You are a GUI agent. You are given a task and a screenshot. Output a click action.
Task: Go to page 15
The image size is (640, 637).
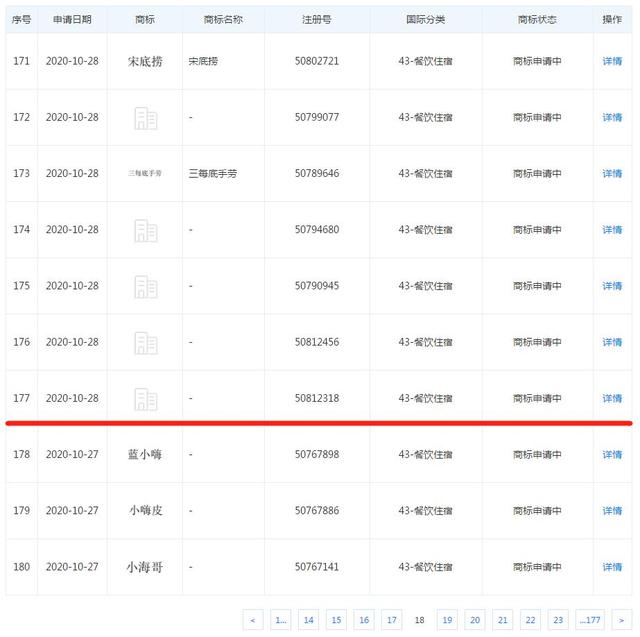tap(336, 620)
